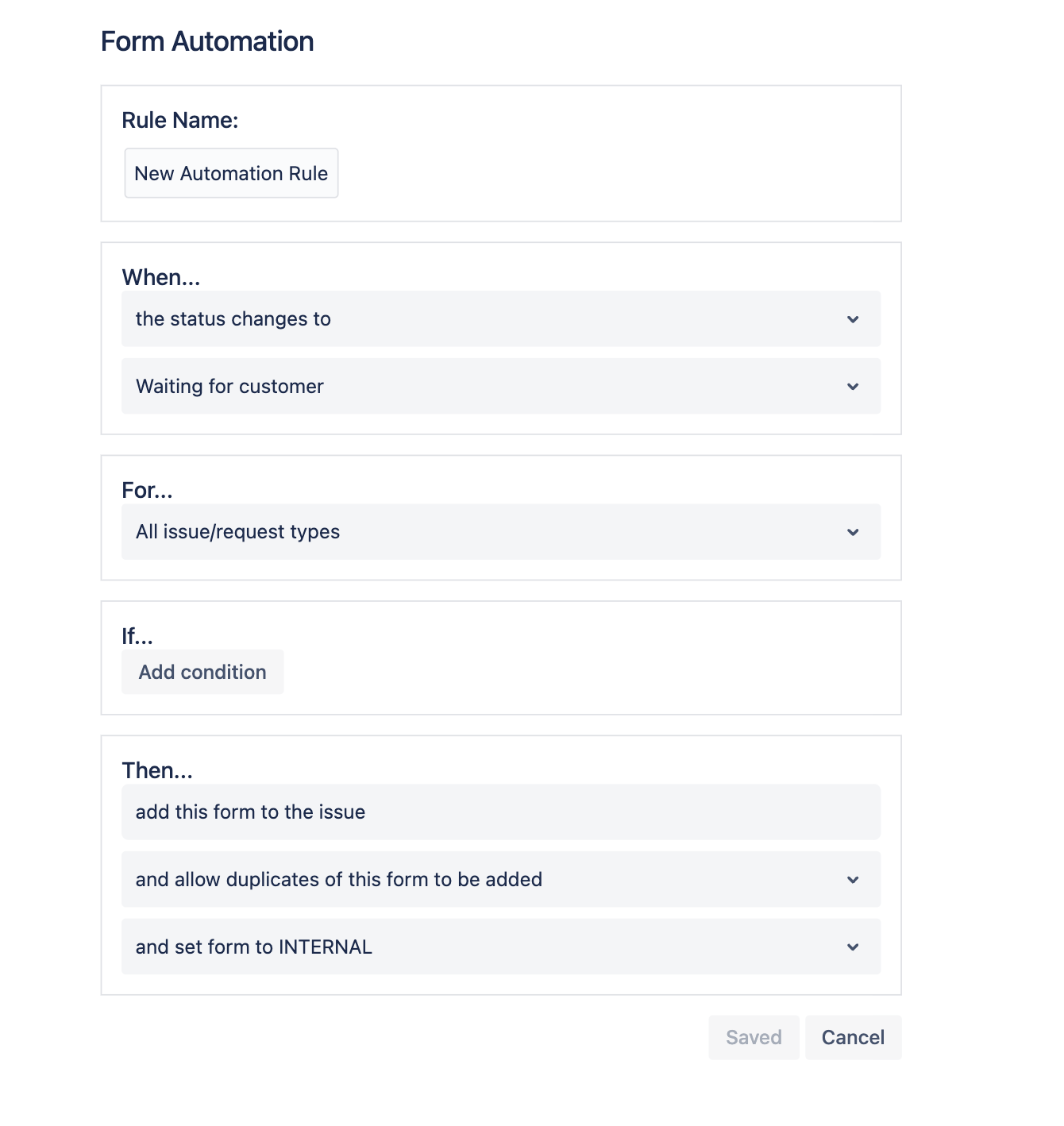Click the 'If...' section label
This screenshot has width=1064, height=1126.
(136, 634)
